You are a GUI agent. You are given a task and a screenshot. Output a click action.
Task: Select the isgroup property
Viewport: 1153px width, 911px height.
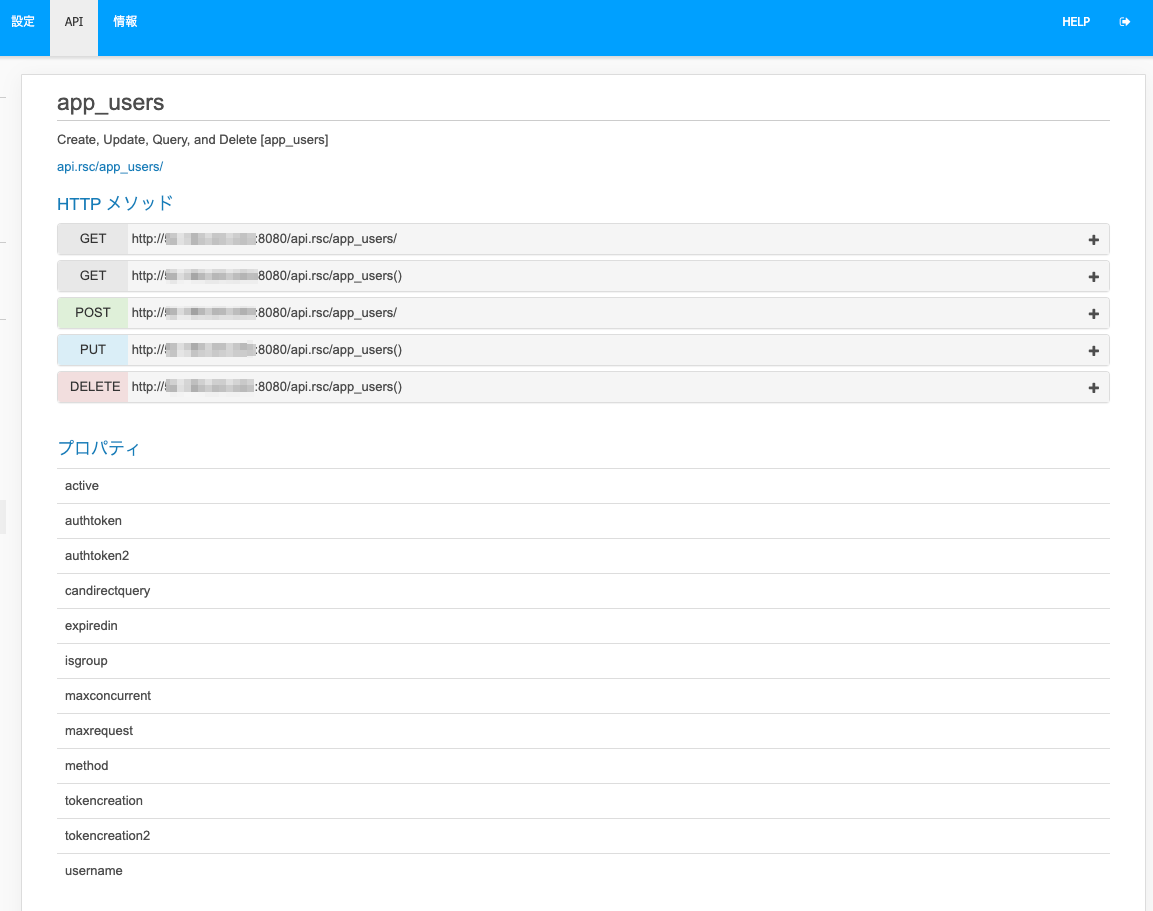click(x=583, y=661)
